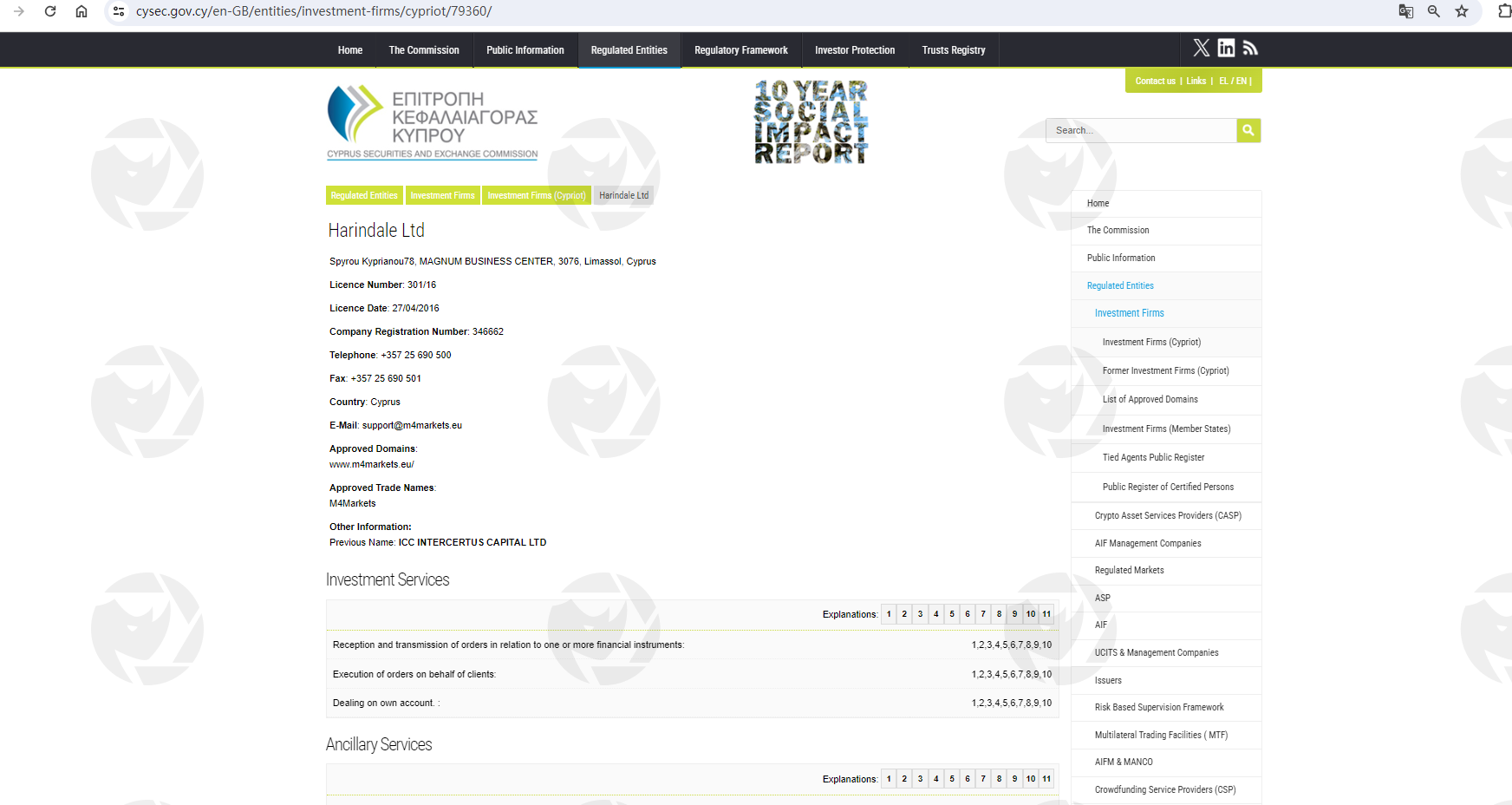Open the LinkedIn social icon

(1226, 49)
